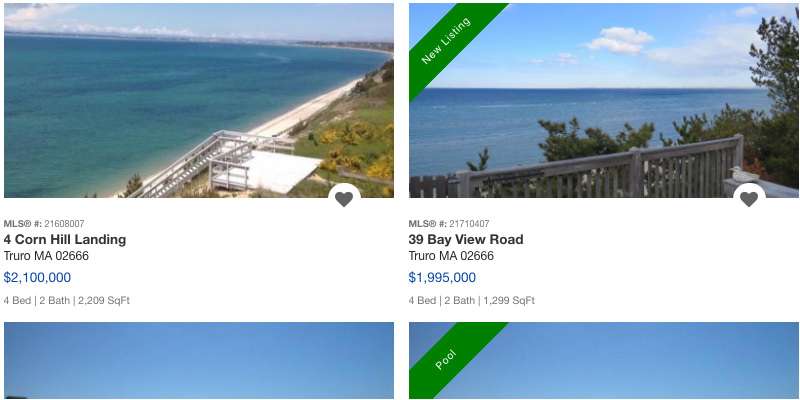Viewport: 800px width, 400px height.
Task: Click the $2,100,000 price
Action: (37, 278)
